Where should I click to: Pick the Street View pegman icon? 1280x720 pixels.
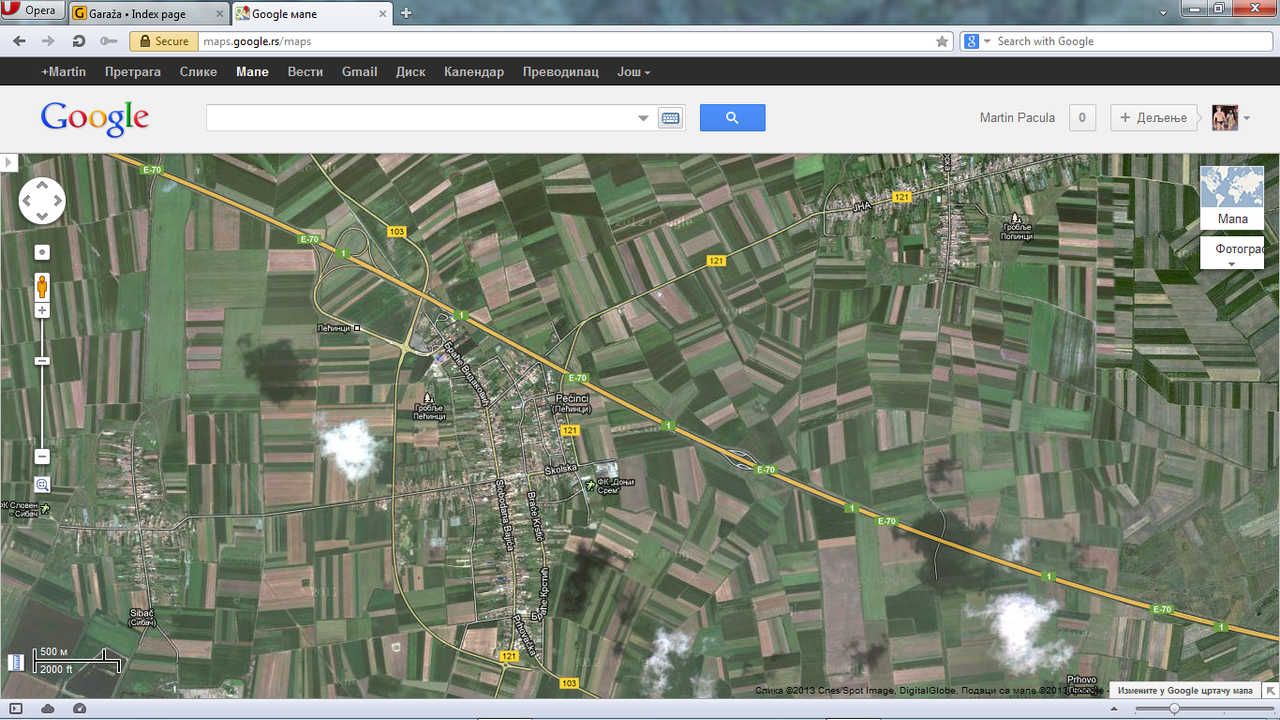pyautogui.click(x=42, y=287)
